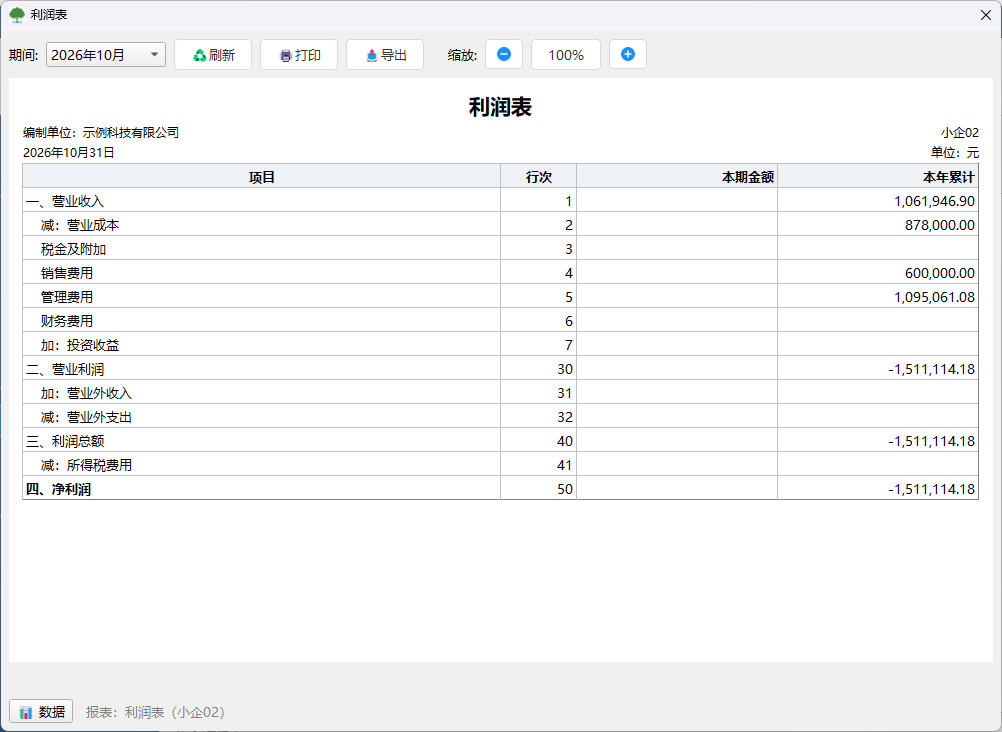Click the 导出 export button

(x=385, y=55)
